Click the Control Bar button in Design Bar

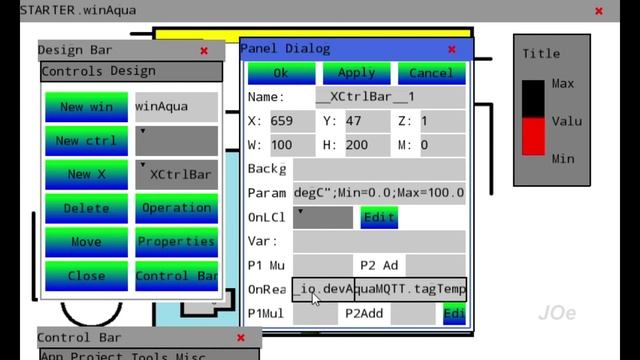coord(176,276)
